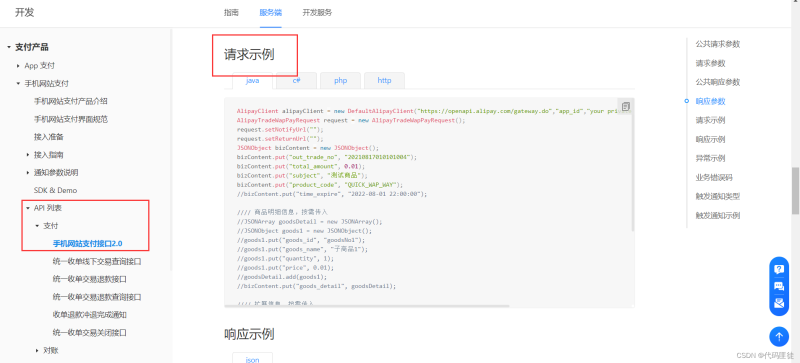Image resolution: width=800 pixels, height=363 pixels.
Task: Open 收单退款冲退完成通知 page
Action: tap(89, 315)
